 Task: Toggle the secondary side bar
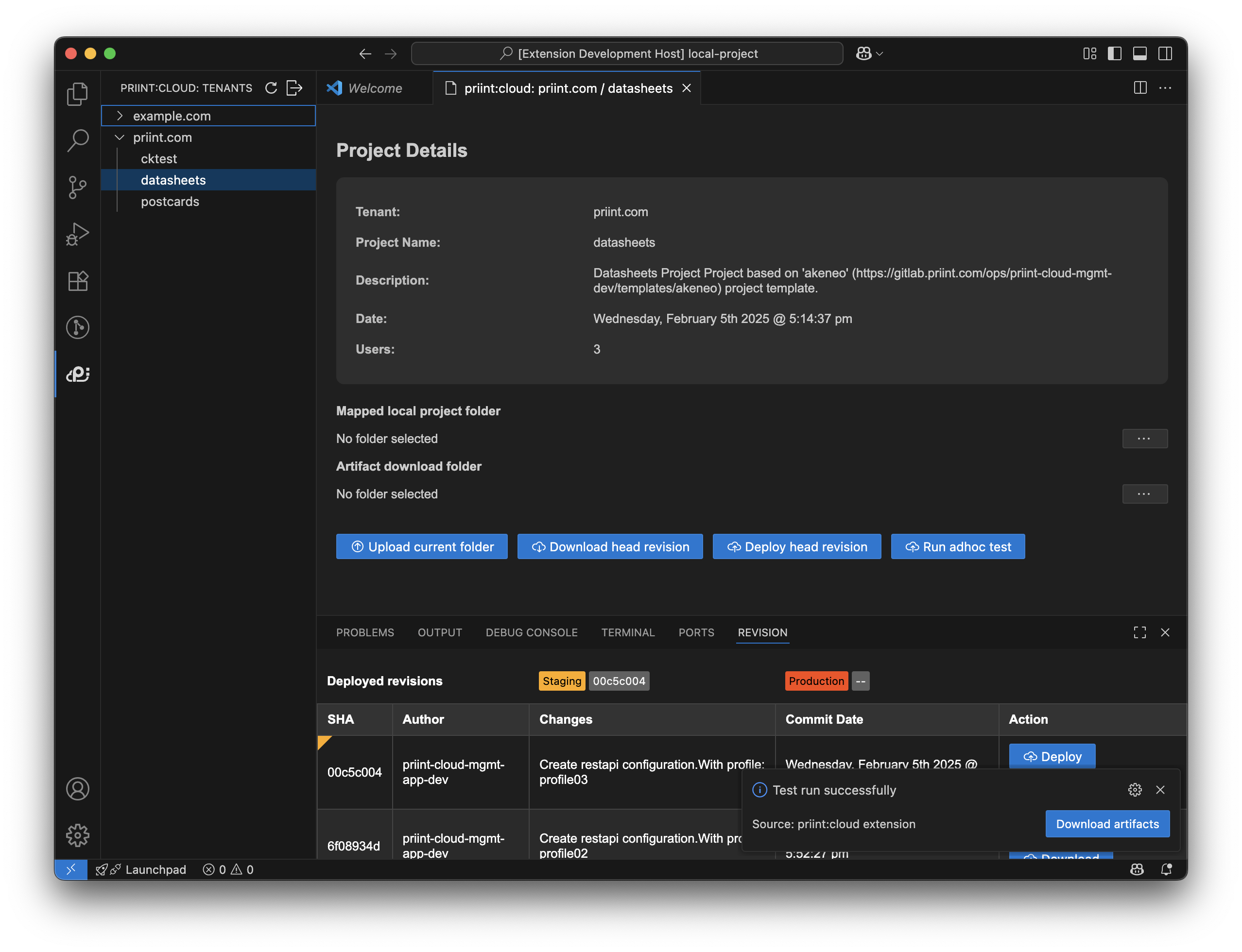(x=1165, y=53)
